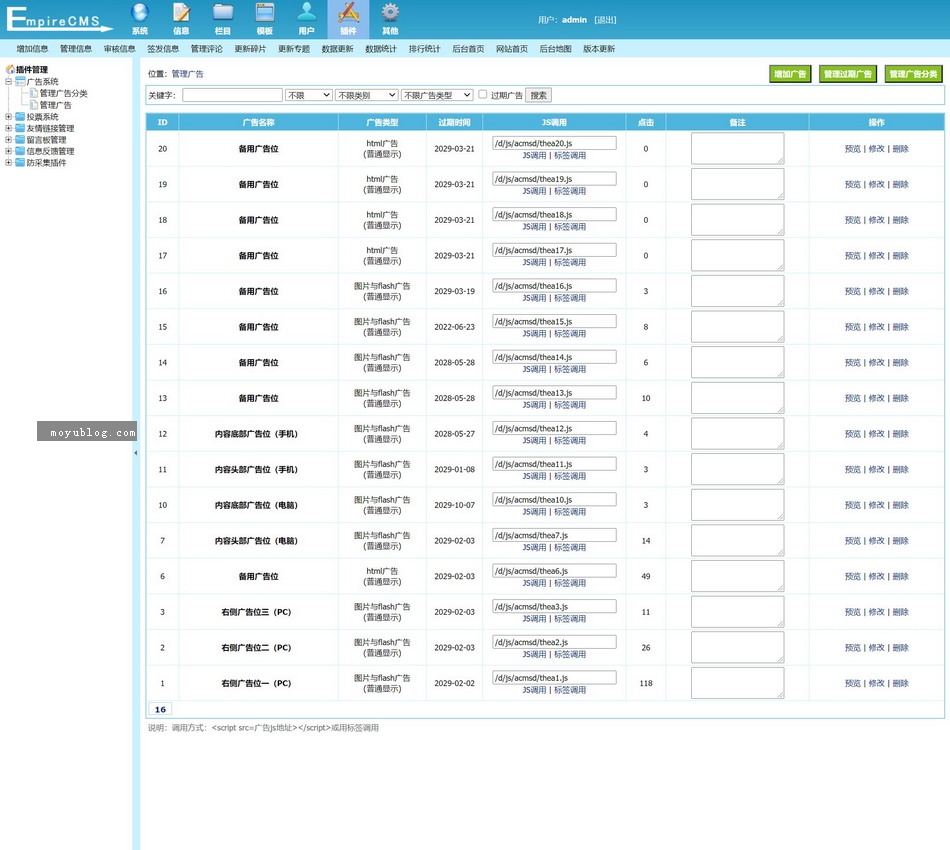Click 修改 for 右侧广告位二 (PC)
This screenshot has height=850, width=950.
[x=877, y=647]
